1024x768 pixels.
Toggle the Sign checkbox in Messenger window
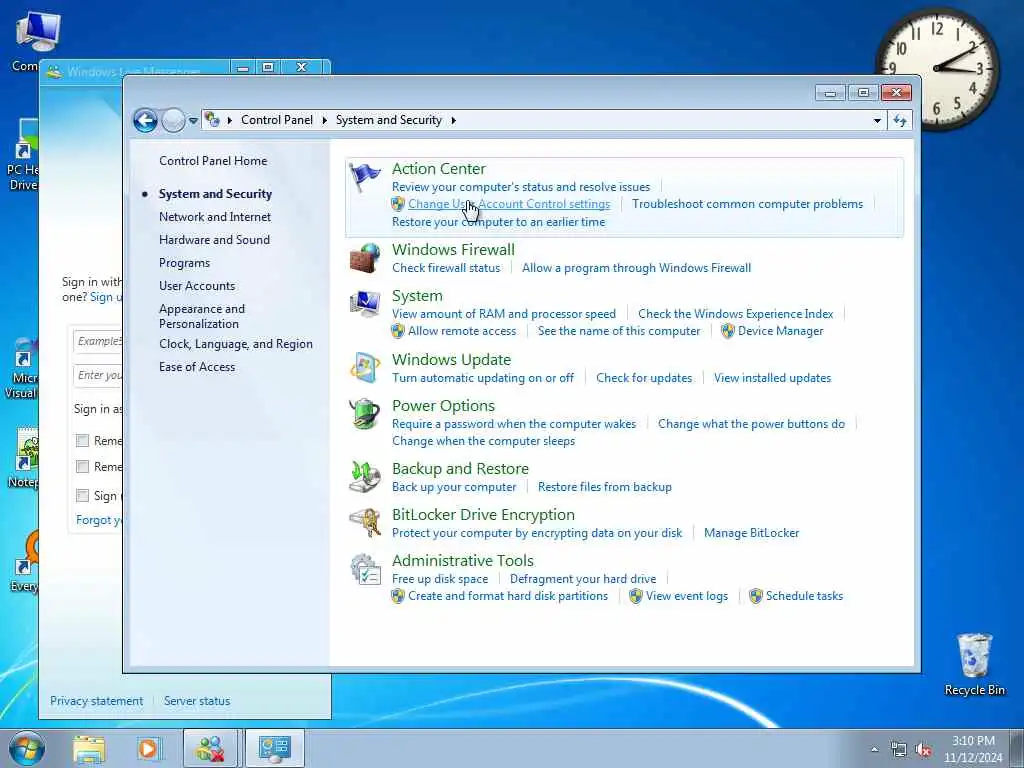tap(82, 496)
